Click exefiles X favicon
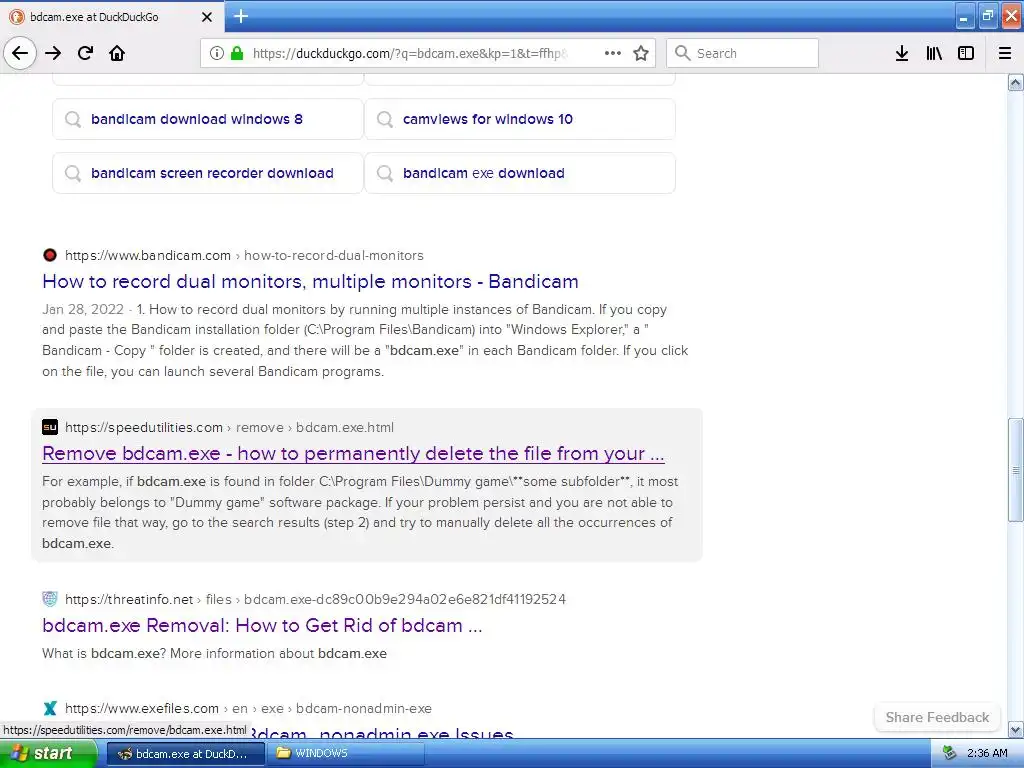The height and width of the screenshot is (768, 1024). point(50,708)
